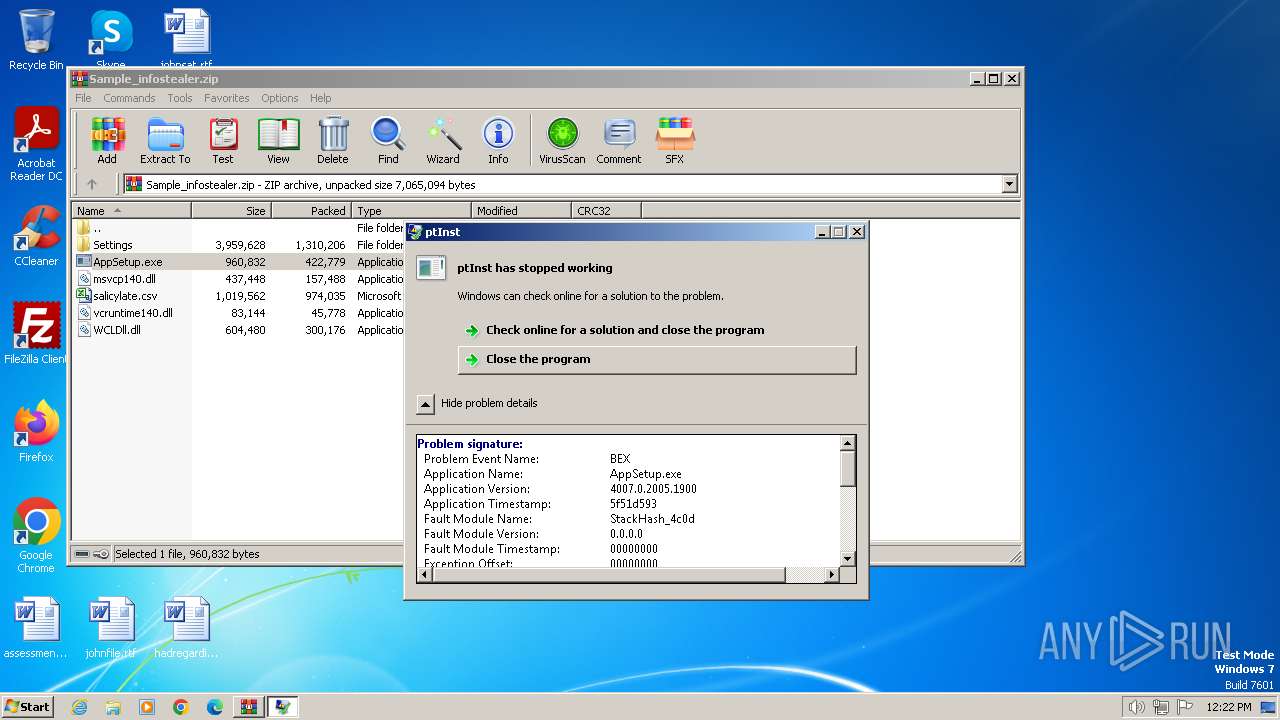The height and width of the screenshot is (720, 1280).
Task: Open Acrobat Reader DC desktop icon
Action: point(36,145)
